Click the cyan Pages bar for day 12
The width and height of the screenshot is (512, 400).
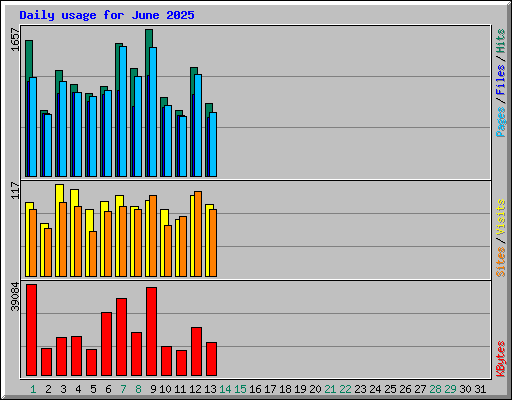coord(198,126)
